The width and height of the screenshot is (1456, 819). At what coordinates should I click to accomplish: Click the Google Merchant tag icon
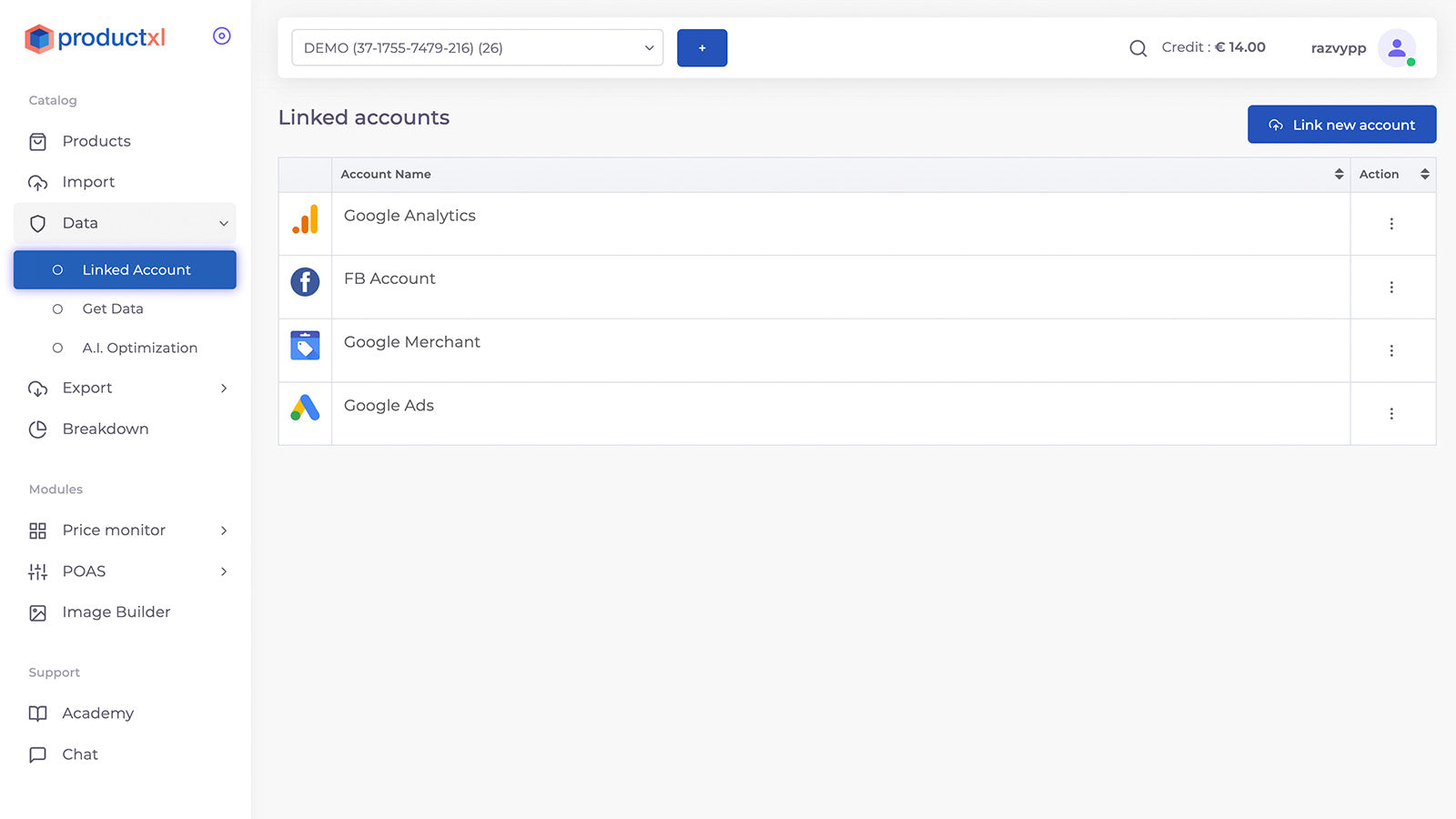[305, 345]
